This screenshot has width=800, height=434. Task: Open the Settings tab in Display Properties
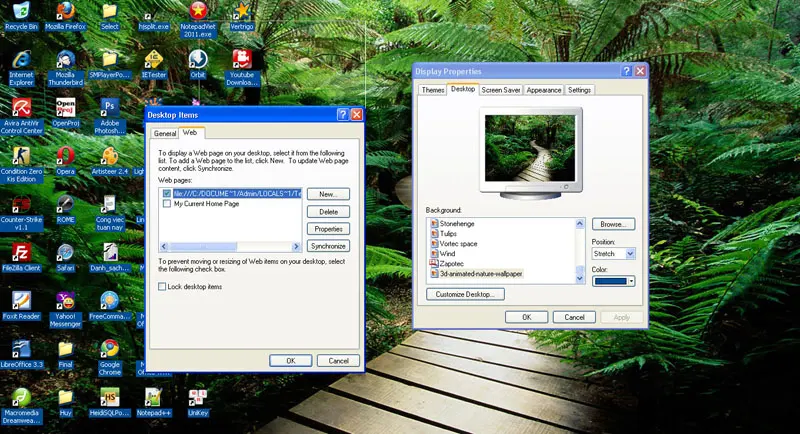pos(579,90)
